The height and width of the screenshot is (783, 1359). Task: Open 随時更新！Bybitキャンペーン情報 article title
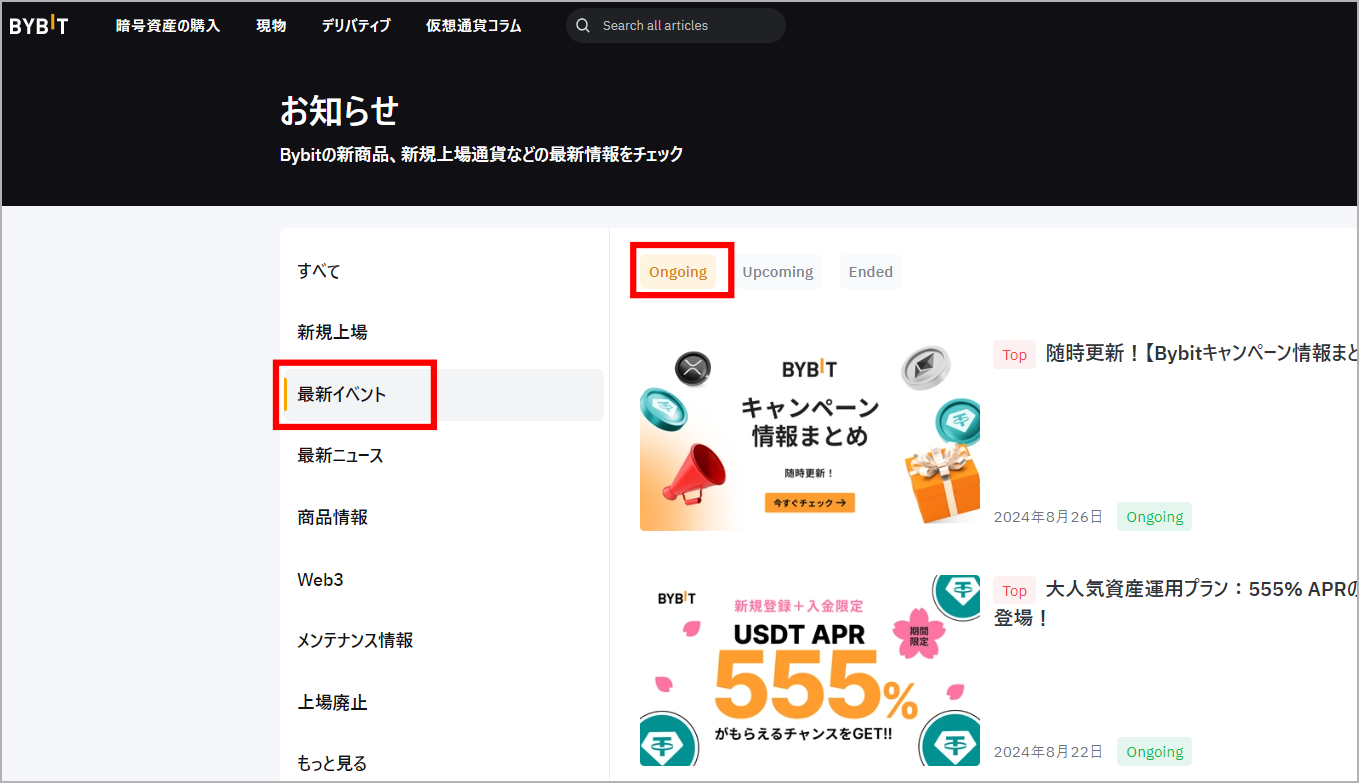pyautogui.click(x=1202, y=354)
